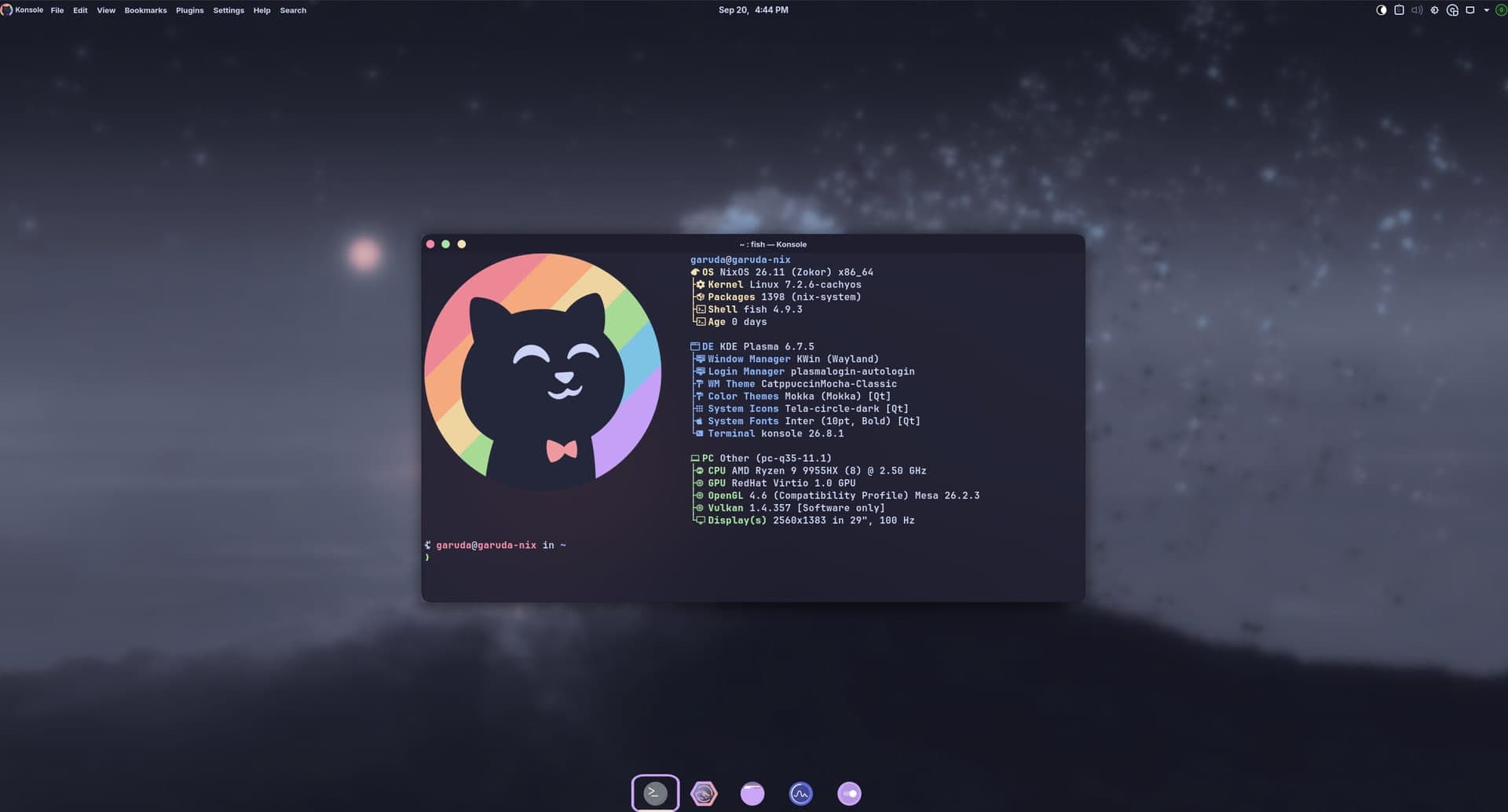Click the pink window button on Konsole

click(x=430, y=244)
